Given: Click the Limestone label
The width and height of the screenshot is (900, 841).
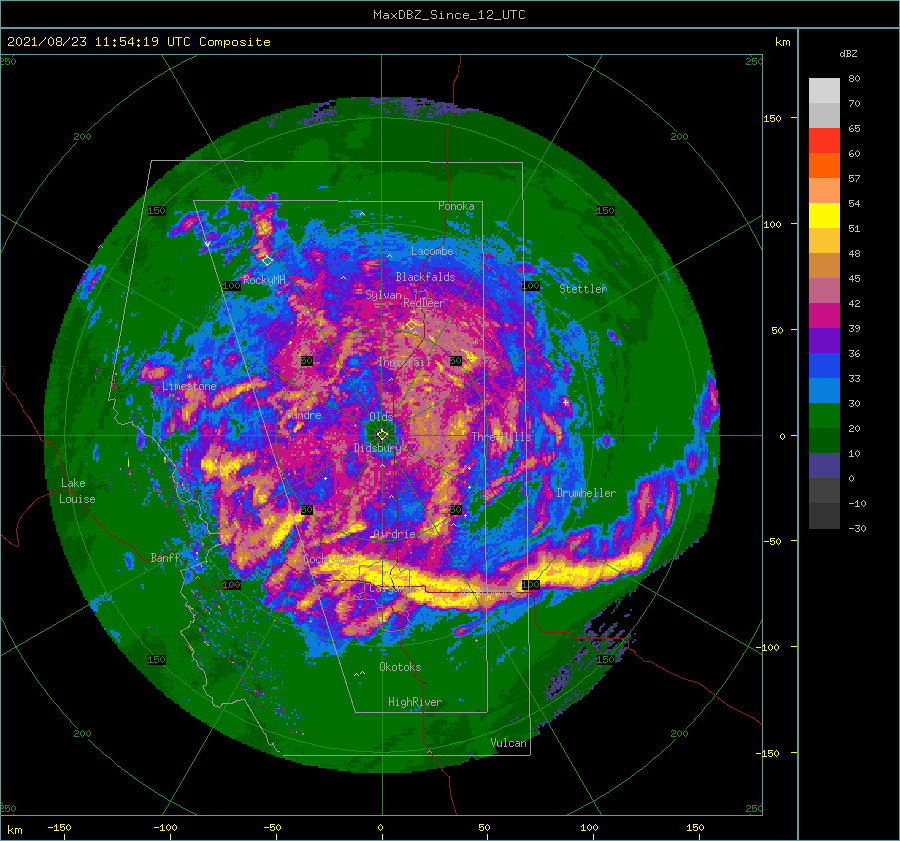Looking at the screenshot, I should [189, 386].
